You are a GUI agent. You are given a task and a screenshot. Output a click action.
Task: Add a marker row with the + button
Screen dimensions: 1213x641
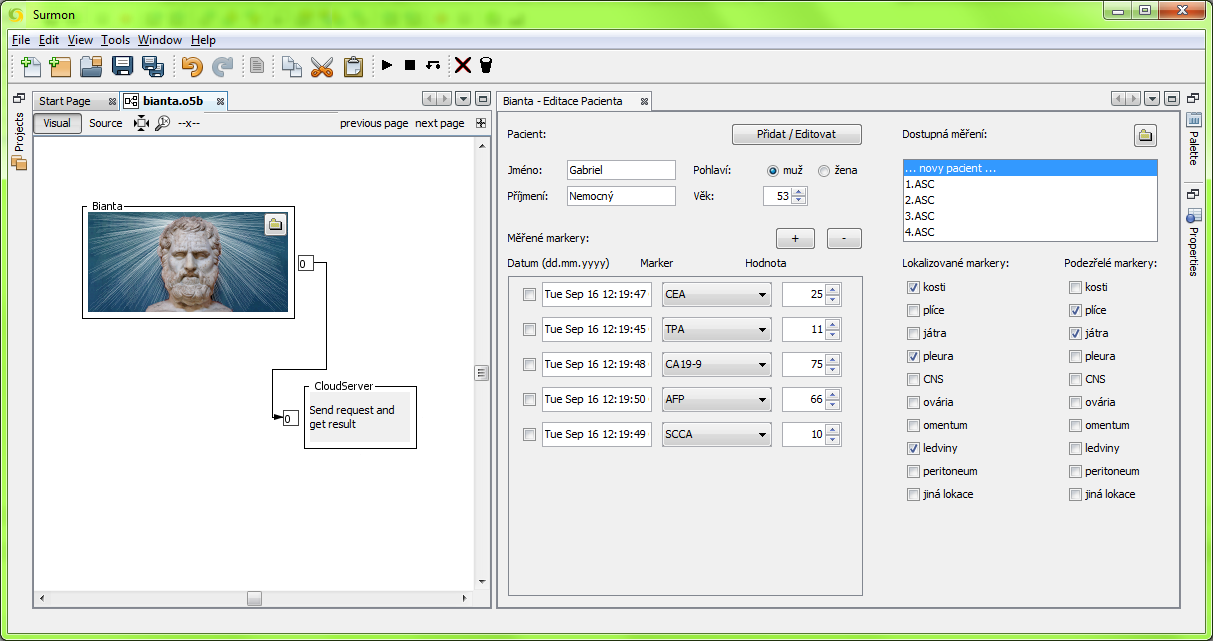(796, 239)
